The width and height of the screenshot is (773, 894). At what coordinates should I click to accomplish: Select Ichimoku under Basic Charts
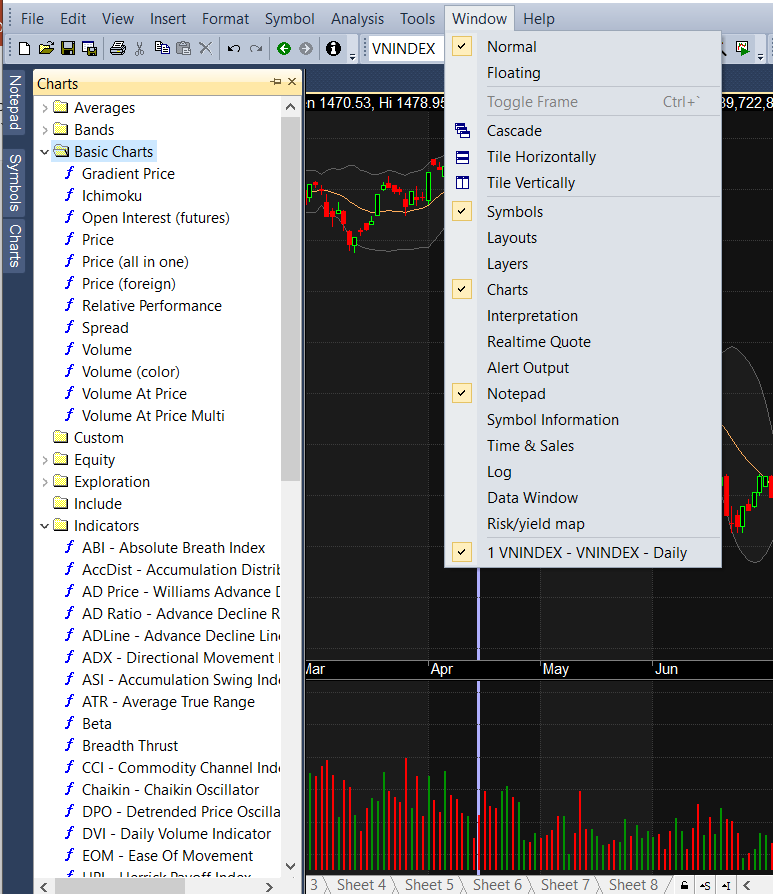[111, 196]
